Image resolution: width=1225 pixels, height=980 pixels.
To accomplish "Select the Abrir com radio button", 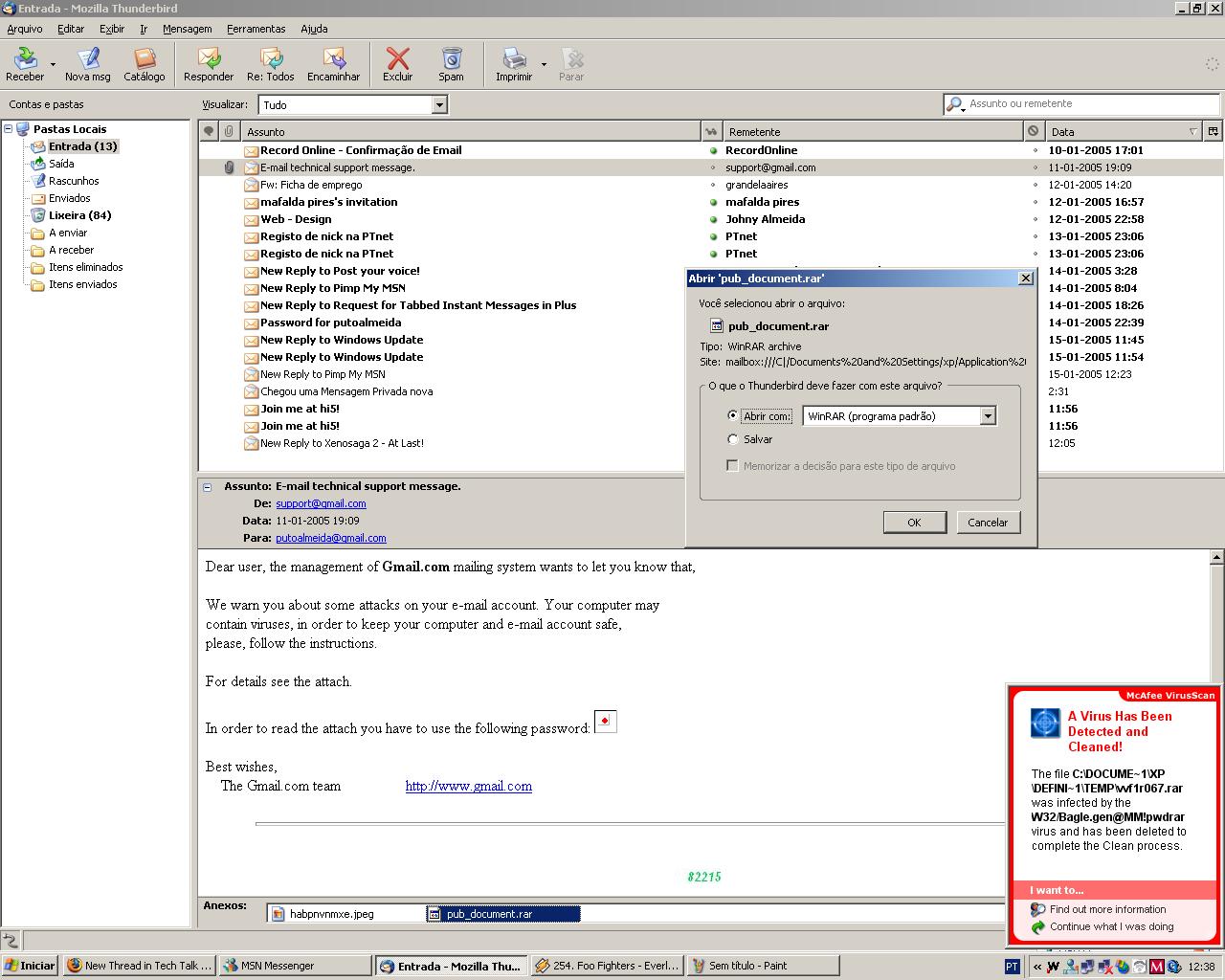I will coord(733,416).
